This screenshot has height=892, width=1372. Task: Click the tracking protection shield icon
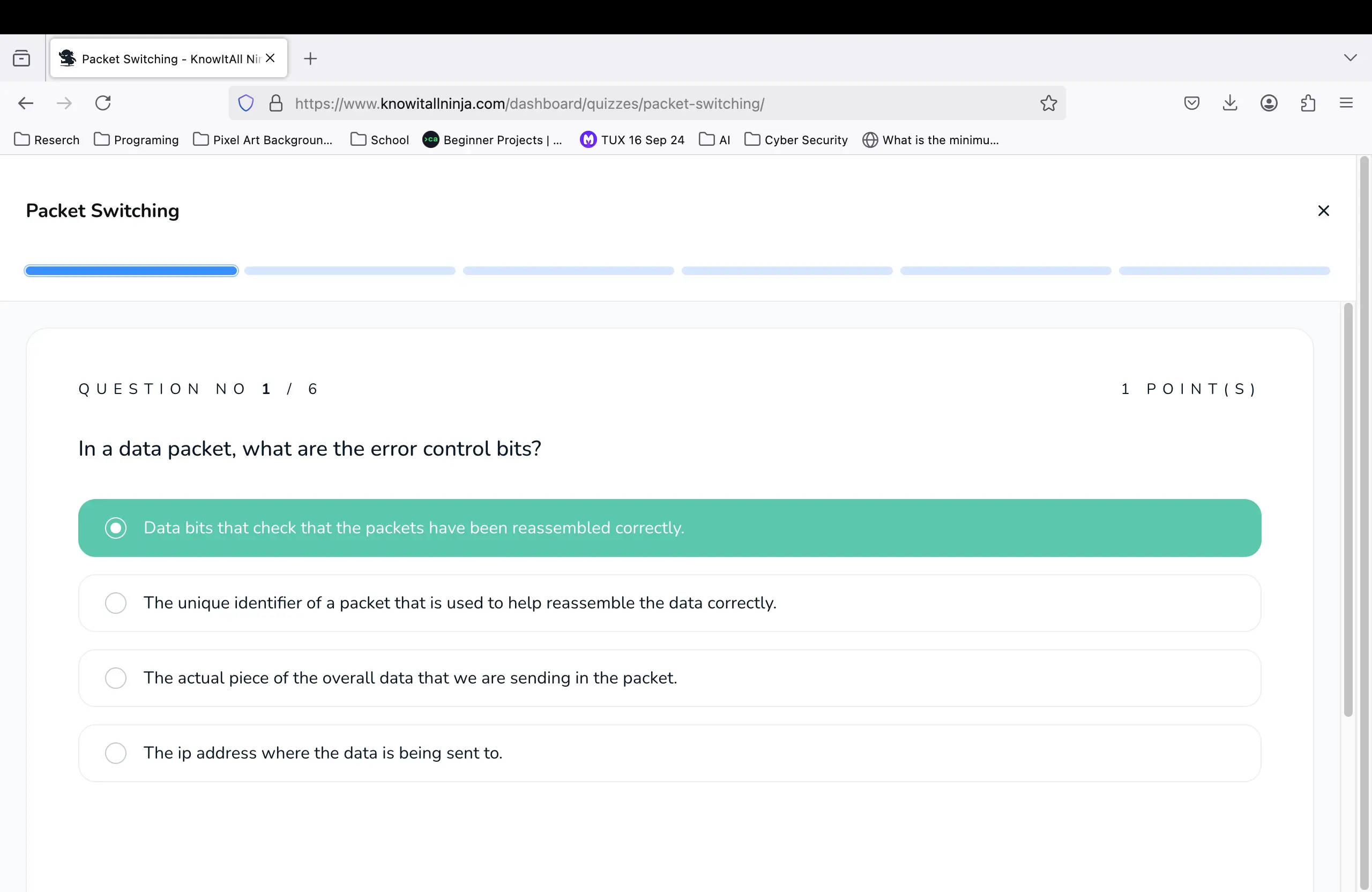pos(245,103)
